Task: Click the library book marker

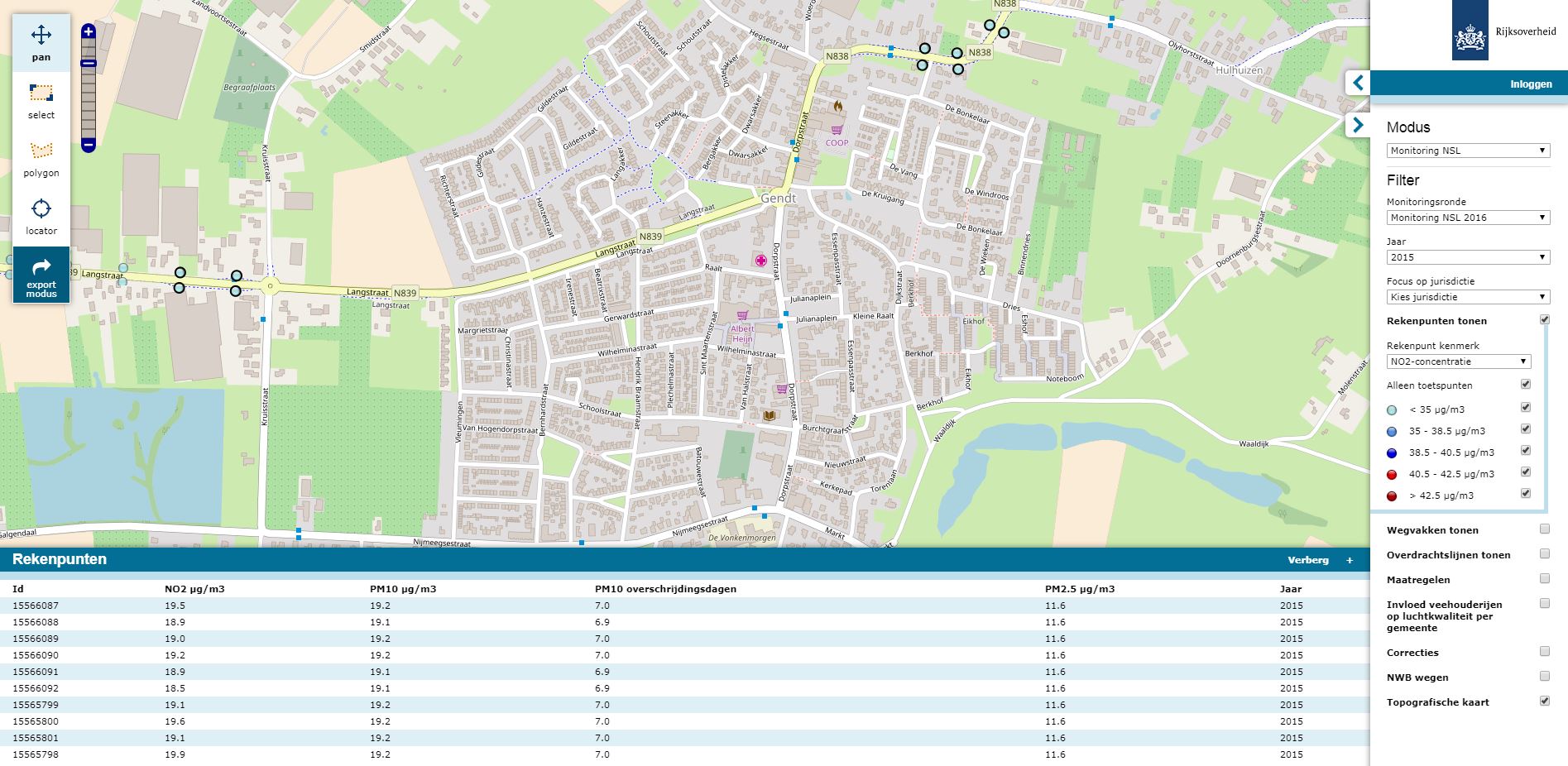Action: tap(770, 415)
